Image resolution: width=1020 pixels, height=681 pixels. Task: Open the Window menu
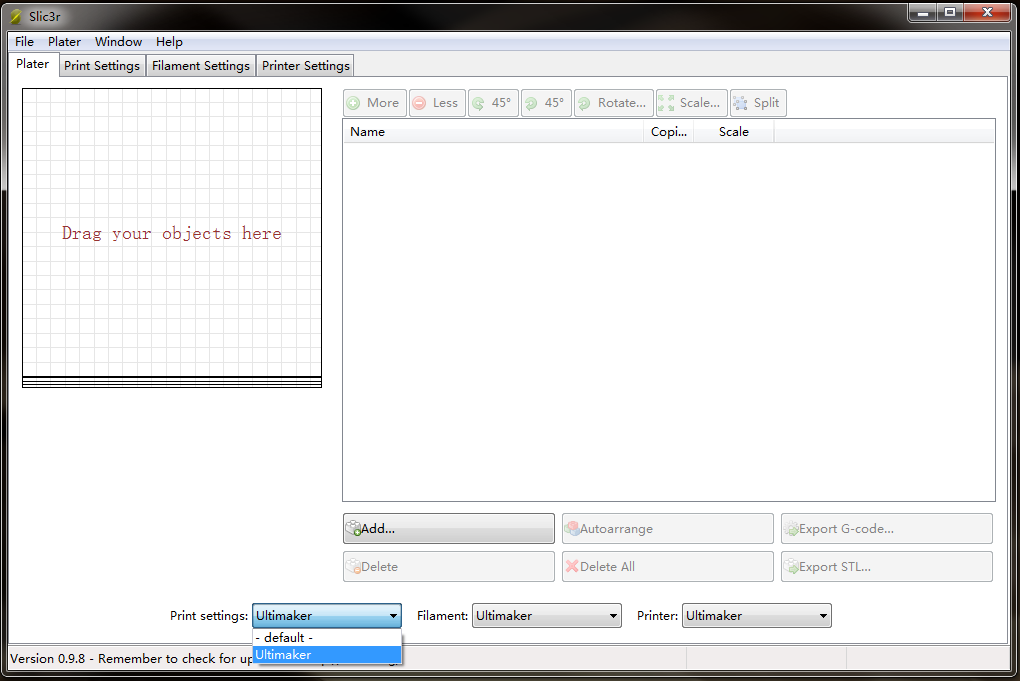click(118, 42)
